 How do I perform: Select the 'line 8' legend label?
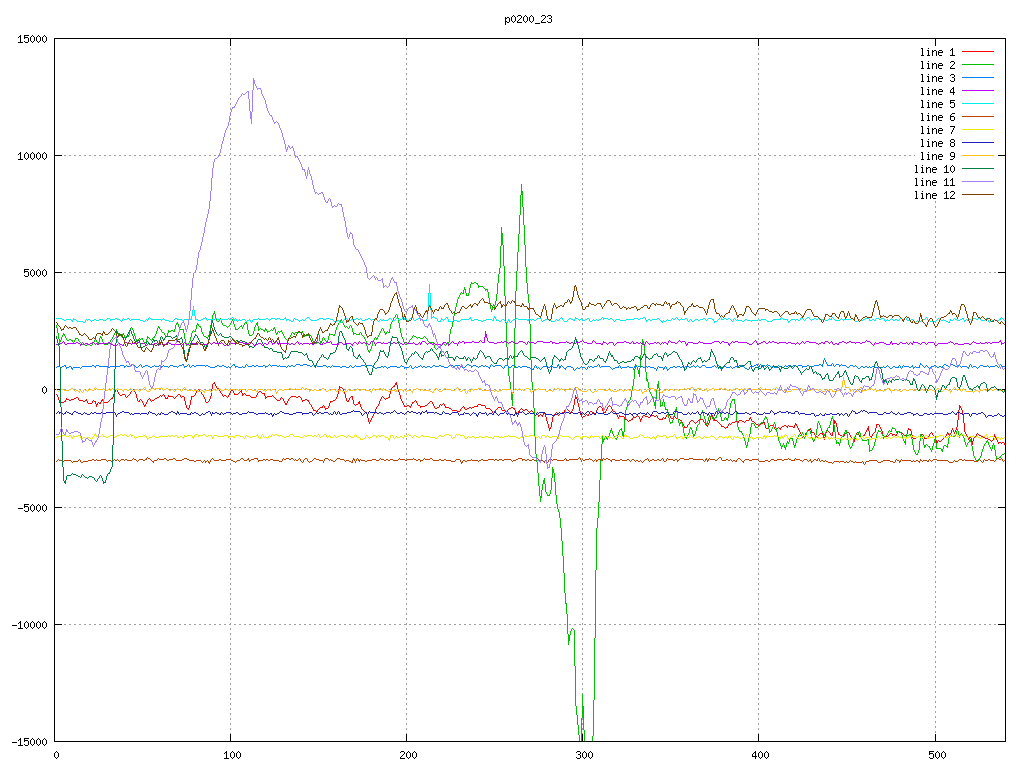[x=937, y=143]
